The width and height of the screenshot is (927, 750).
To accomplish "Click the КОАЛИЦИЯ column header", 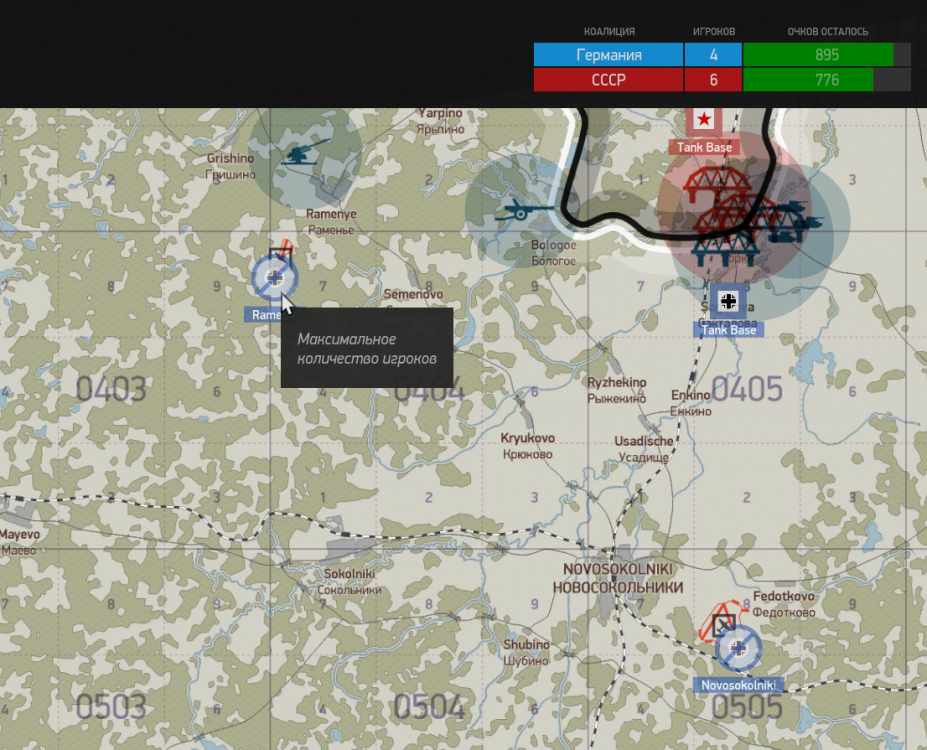I will click(x=609, y=31).
